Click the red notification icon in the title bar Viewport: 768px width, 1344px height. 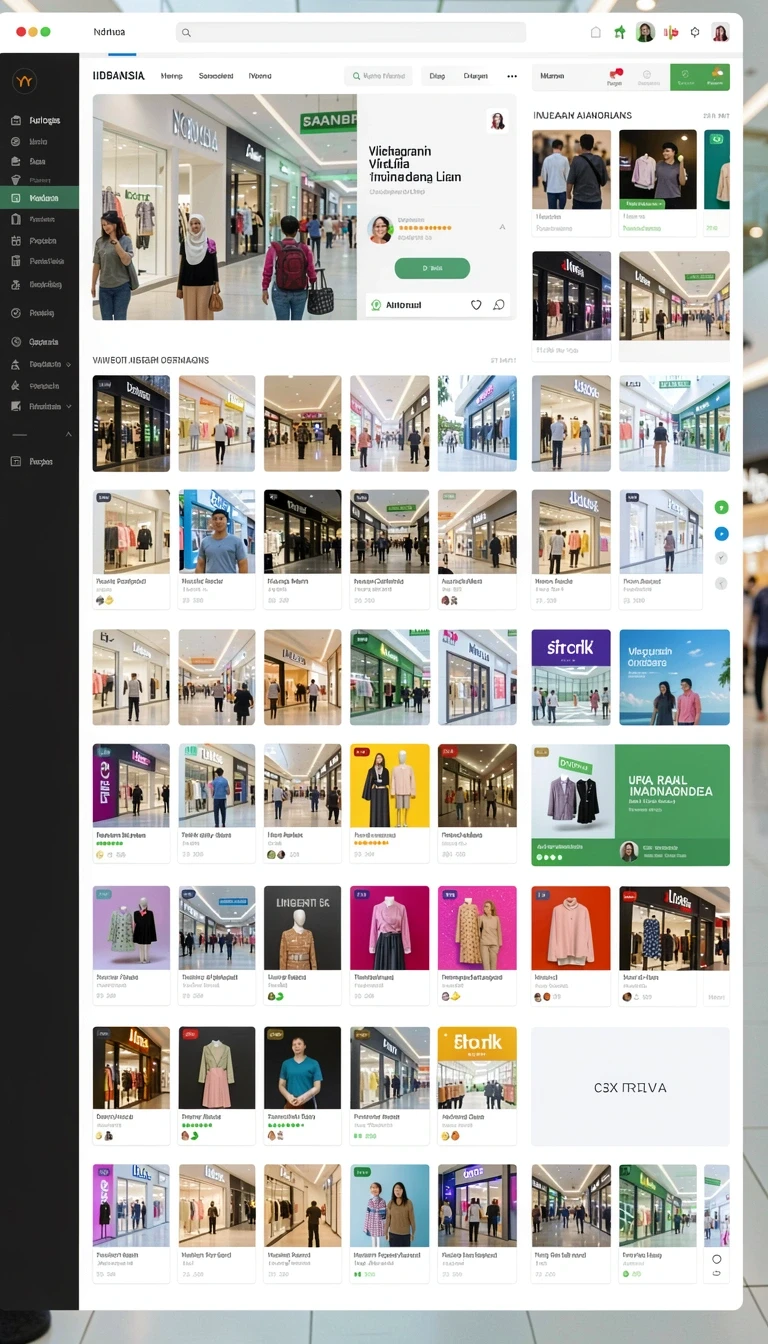point(671,32)
